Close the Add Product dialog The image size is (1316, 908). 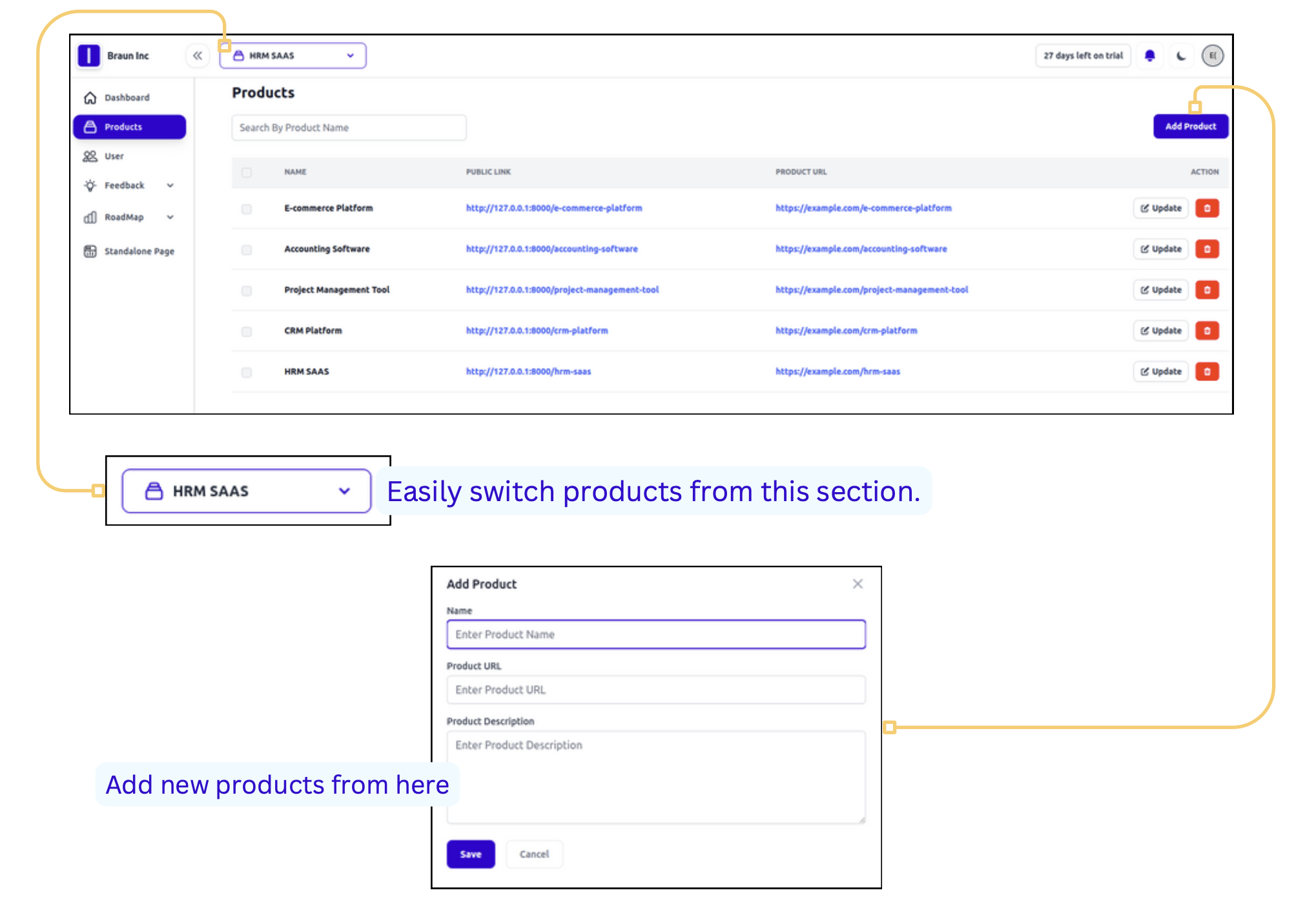point(857,584)
